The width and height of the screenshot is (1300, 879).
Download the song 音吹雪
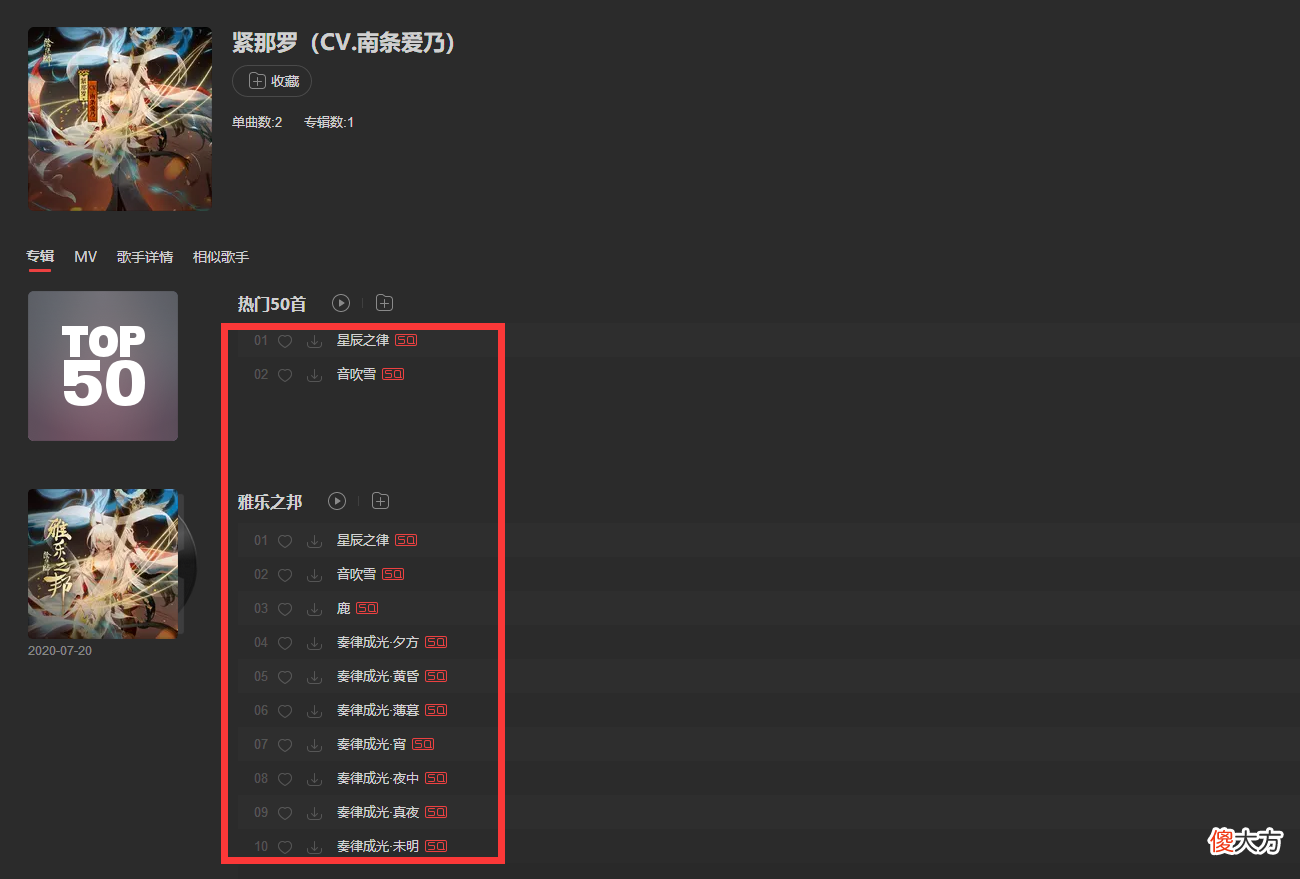pyautogui.click(x=314, y=374)
